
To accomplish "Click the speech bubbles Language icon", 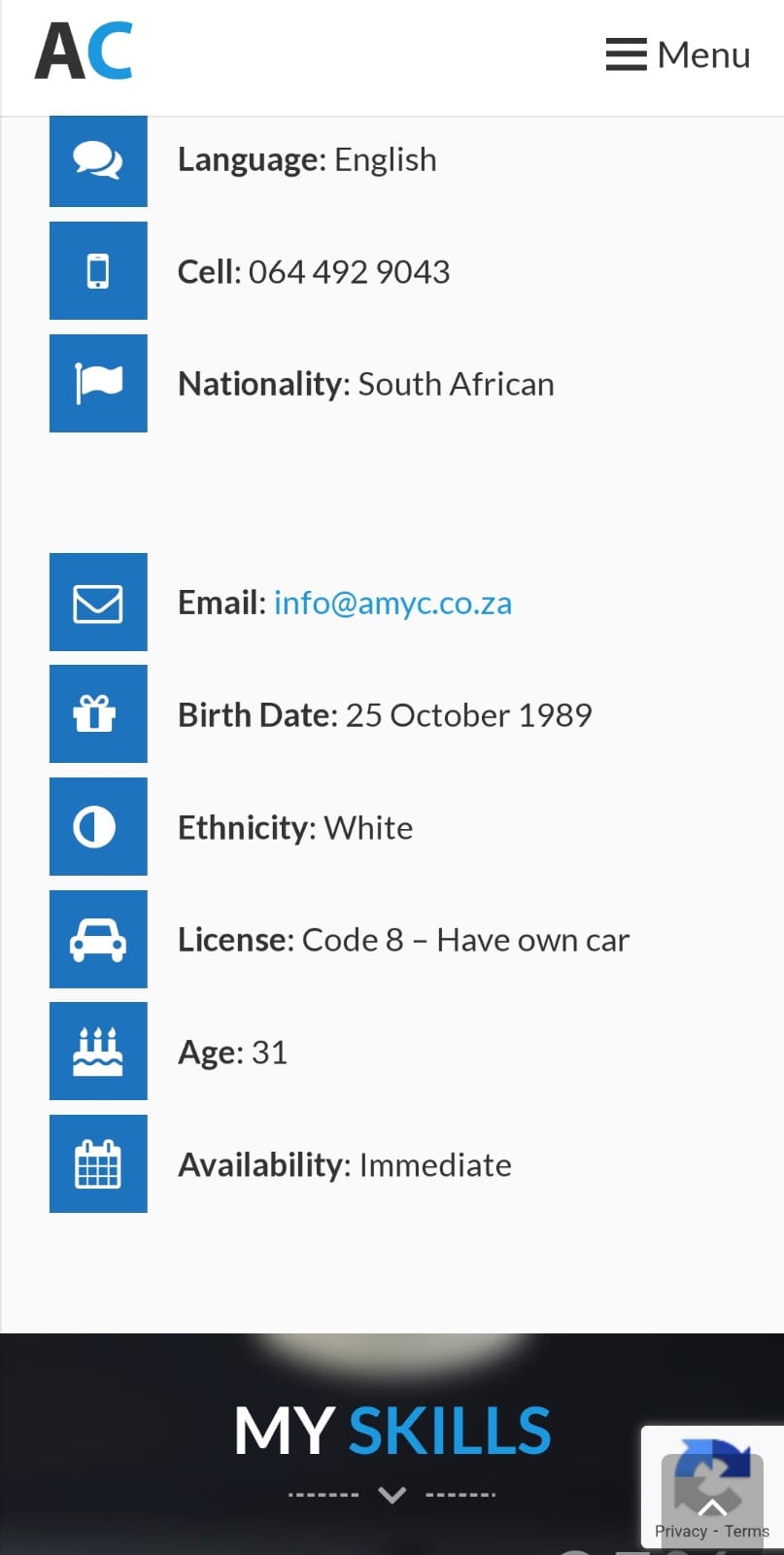I will [x=98, y=159].
